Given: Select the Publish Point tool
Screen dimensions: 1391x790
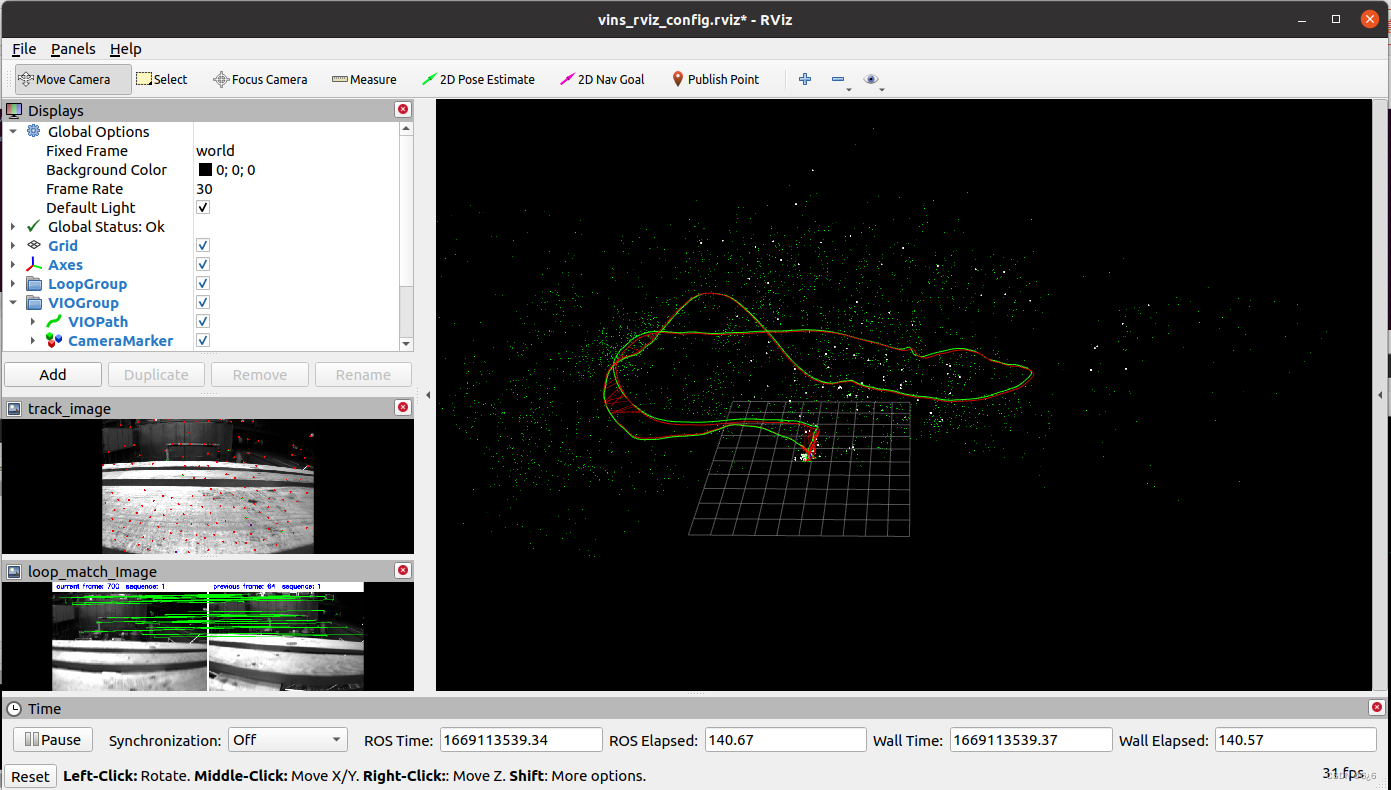Looking at the screenshot, I should (716, 79).
